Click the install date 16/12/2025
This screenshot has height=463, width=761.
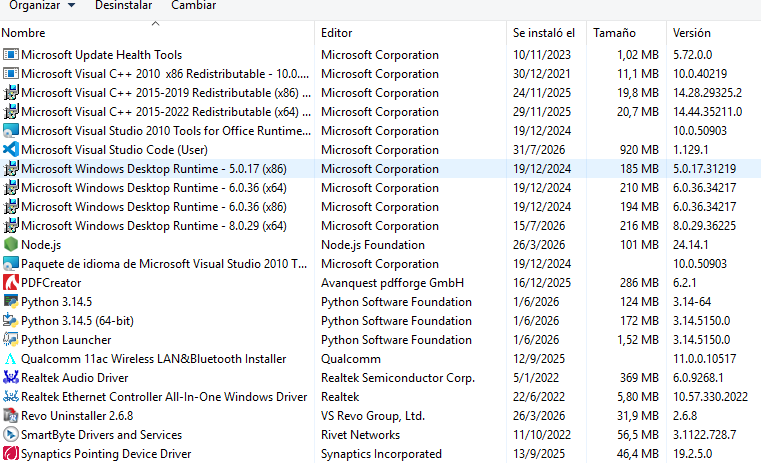pos(542,282)
